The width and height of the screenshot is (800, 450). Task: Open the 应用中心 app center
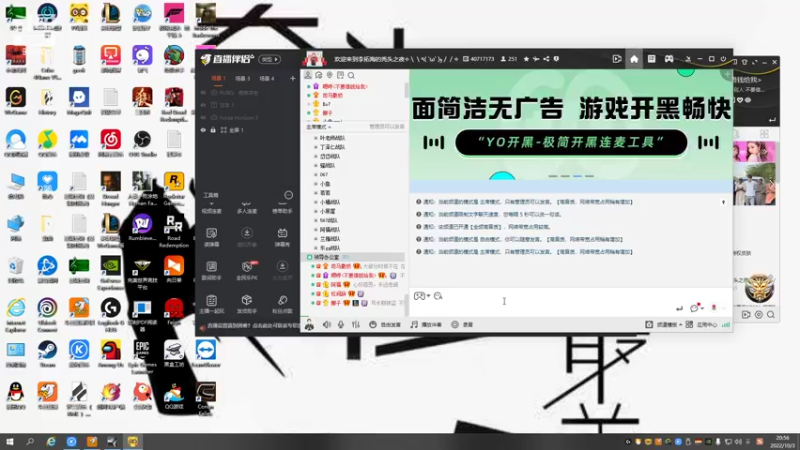pos(702,324)
